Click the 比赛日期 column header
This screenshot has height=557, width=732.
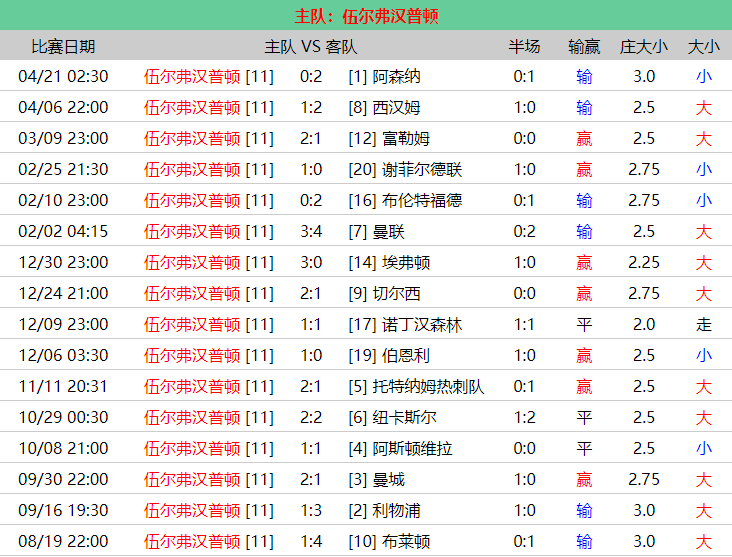point(63,46)
